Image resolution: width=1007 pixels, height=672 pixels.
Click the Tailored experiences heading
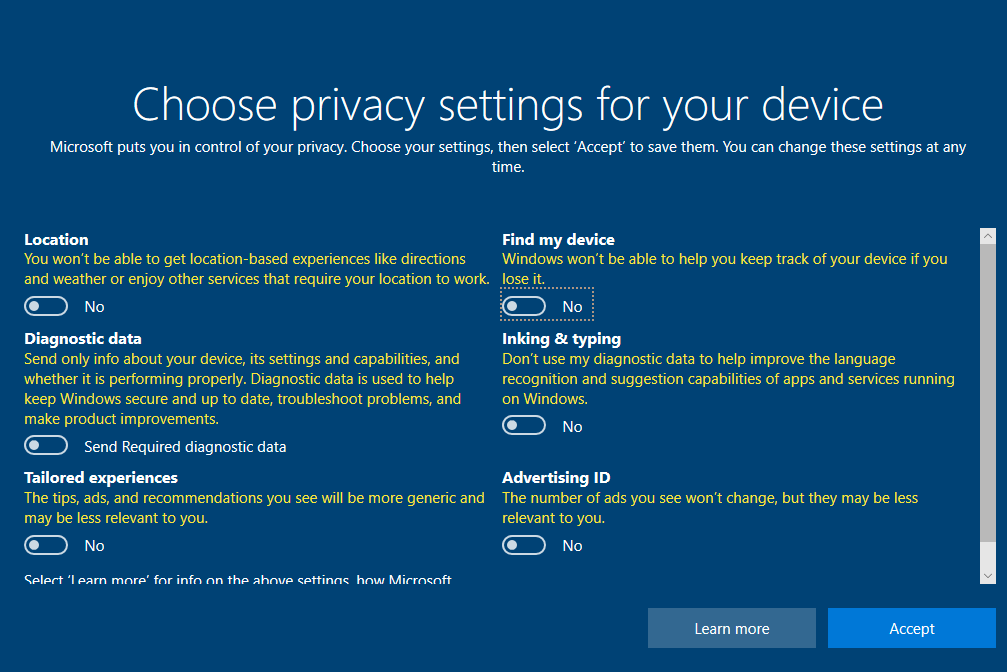click(x=100, y=478)
